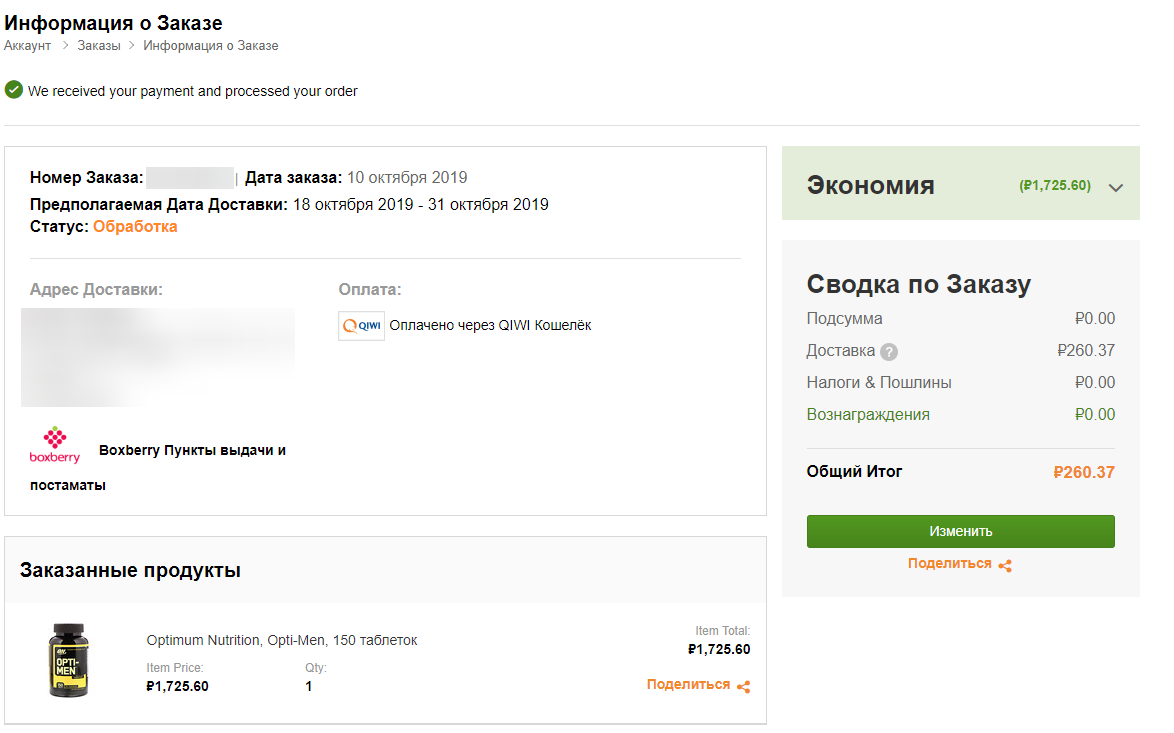Click the payment received confirmation message

[192, 91]
